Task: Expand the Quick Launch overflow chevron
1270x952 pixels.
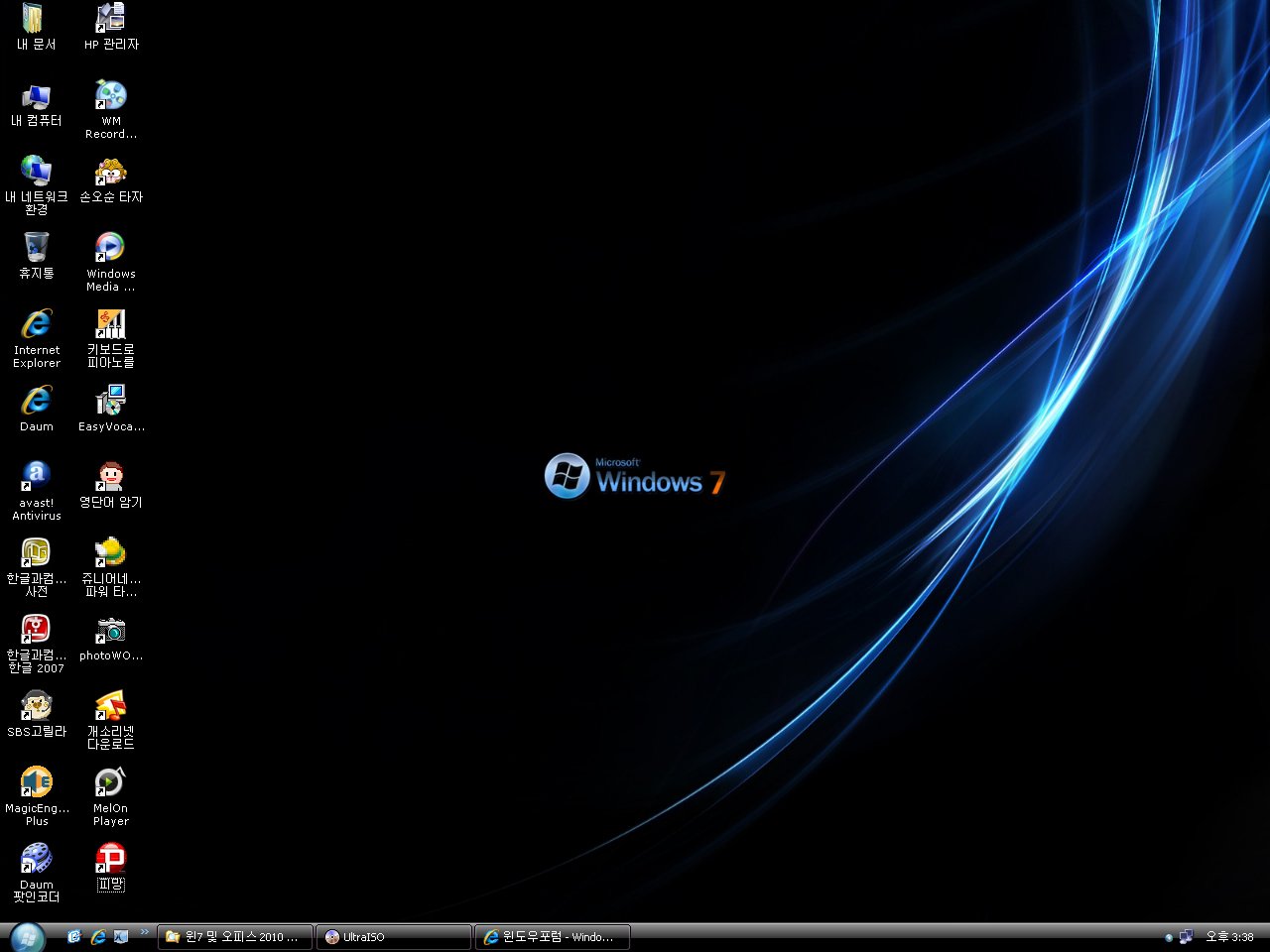Action: tap(145, 932)
